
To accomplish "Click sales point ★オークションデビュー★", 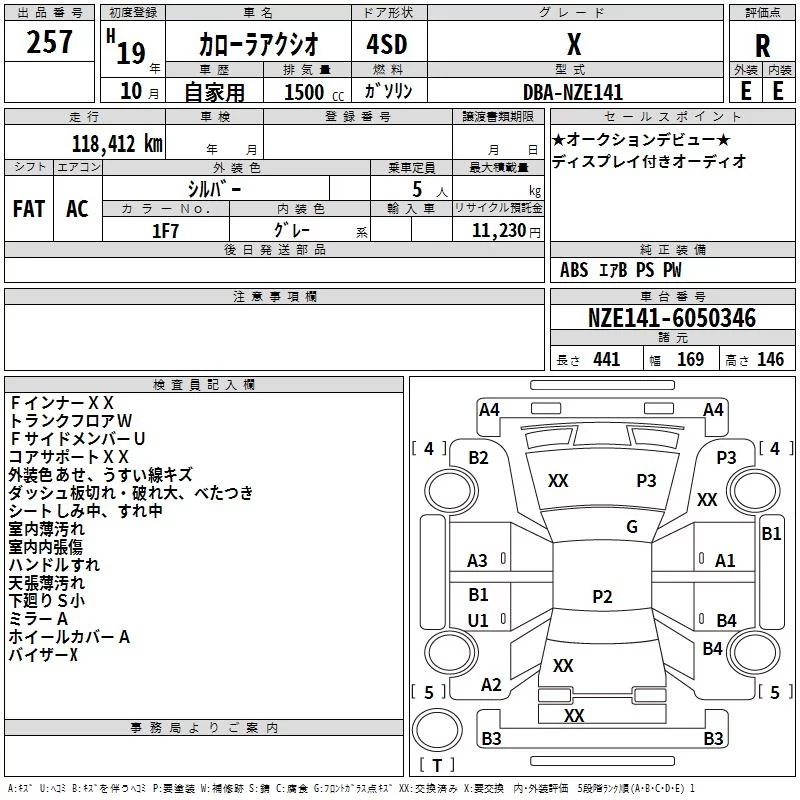I will pyautogui.click(x=641, y=139).
